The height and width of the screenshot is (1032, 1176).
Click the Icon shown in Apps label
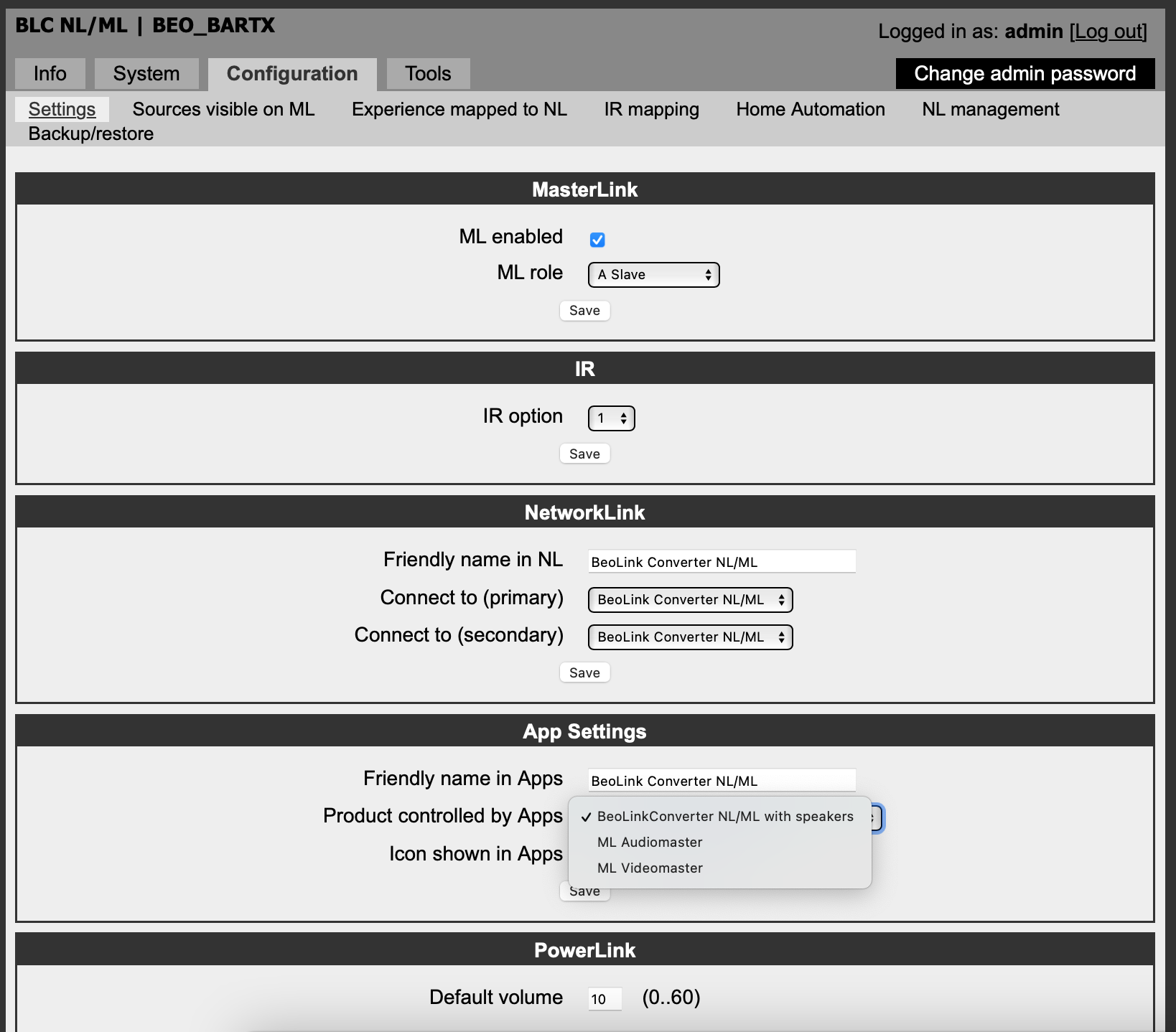[x=476, y=854]
